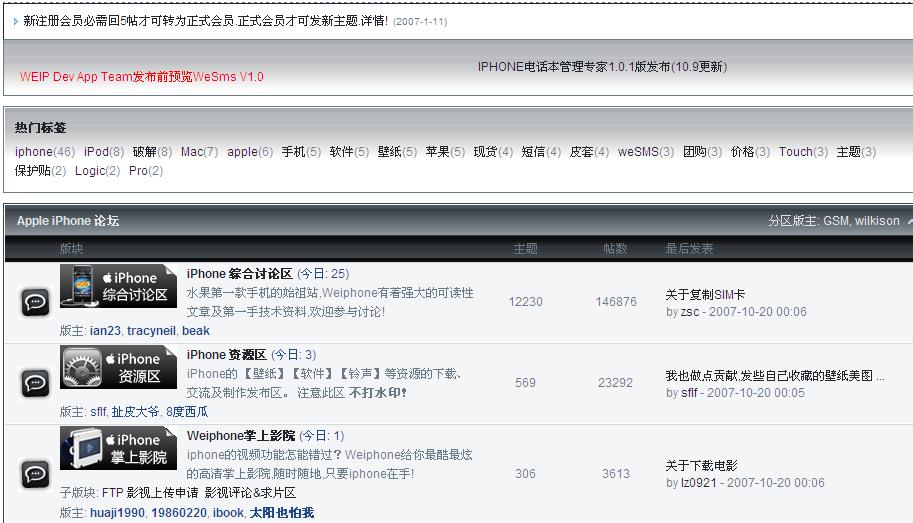This screenshot has width=913, height=523.
Task: Open section moderator wilkison profile
Action: coord(877,221)
